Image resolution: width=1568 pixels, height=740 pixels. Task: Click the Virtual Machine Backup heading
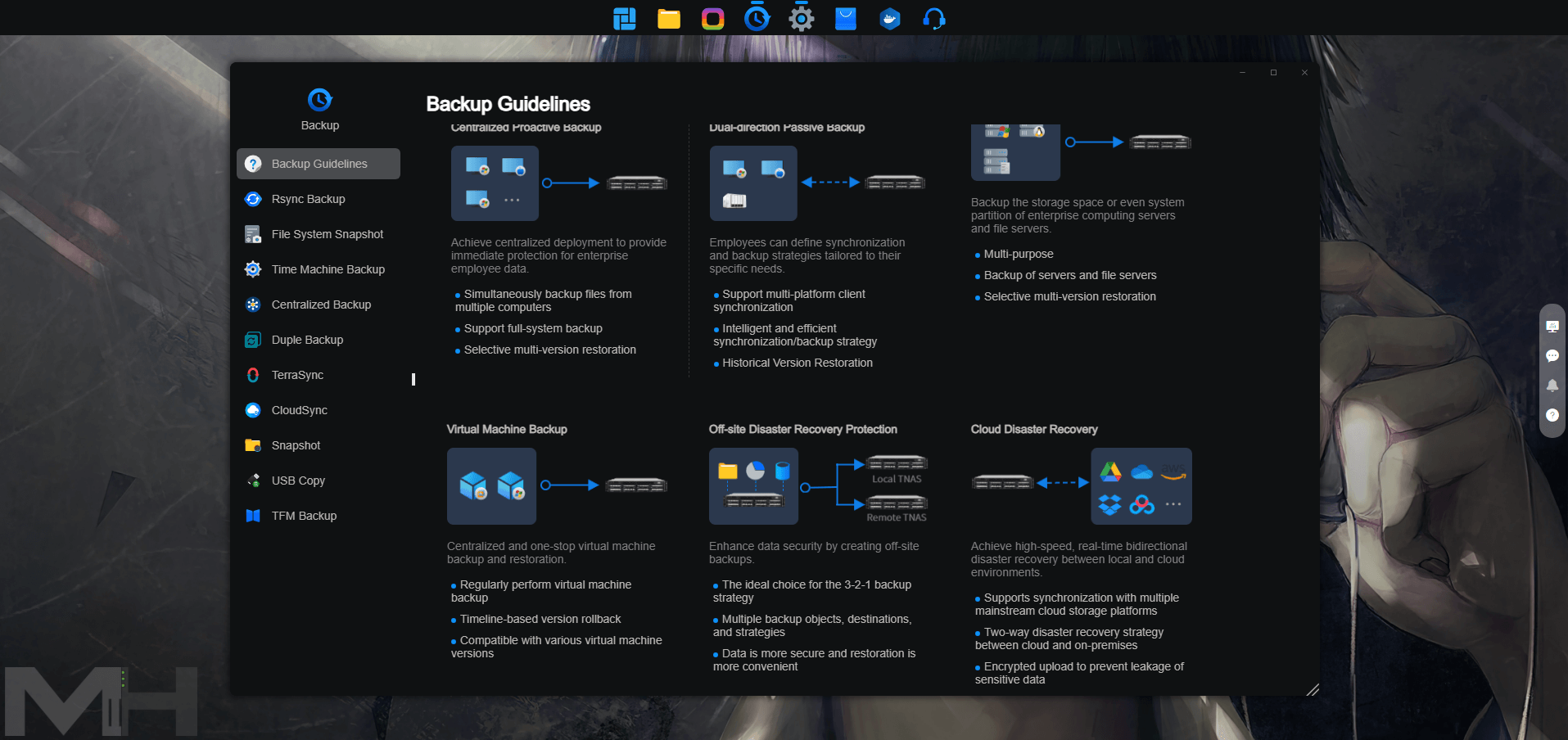[507, 429]
